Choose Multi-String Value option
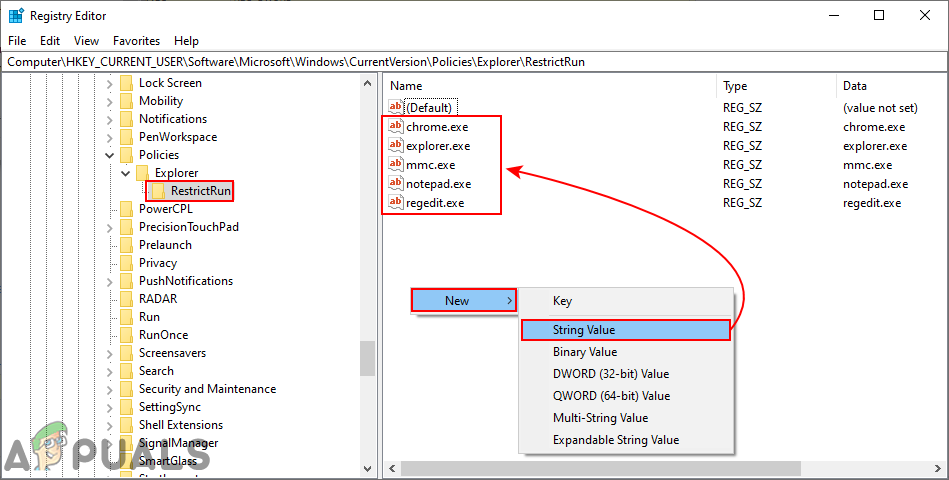This screenshot has height=480, width=949. click(x=625, y=418)
